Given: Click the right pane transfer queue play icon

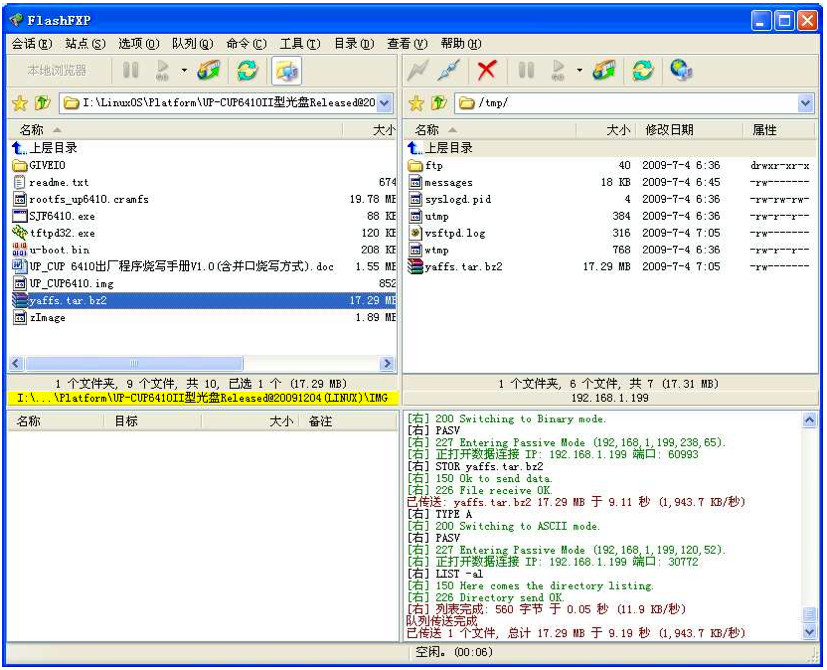Looking at the screenshot, I should point(558,70).
